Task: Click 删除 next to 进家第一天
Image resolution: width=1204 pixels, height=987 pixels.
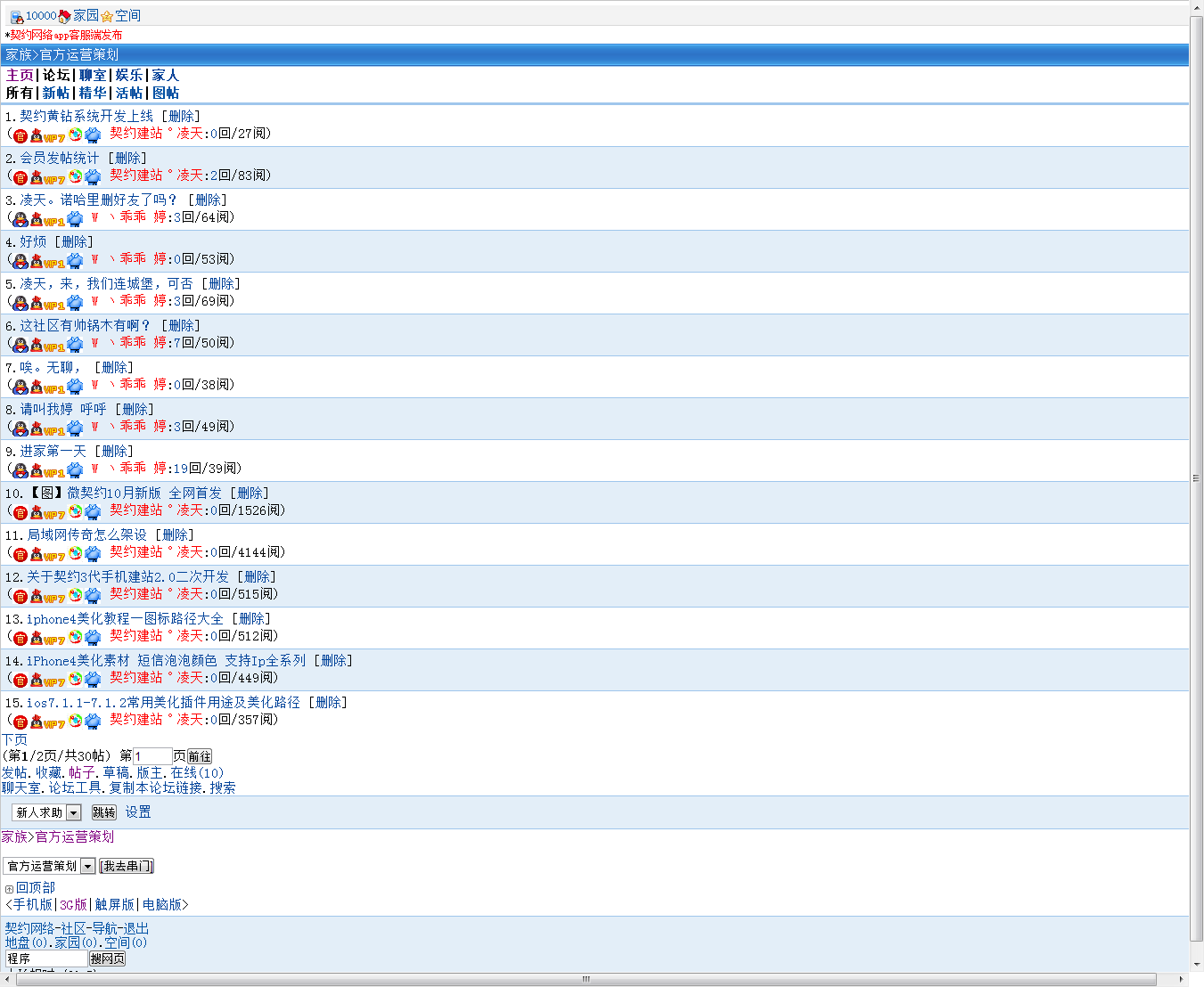Action: point(114,451)
